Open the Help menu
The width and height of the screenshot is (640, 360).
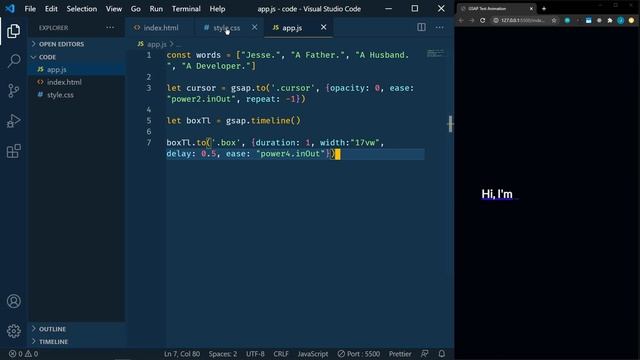point(217,9)
